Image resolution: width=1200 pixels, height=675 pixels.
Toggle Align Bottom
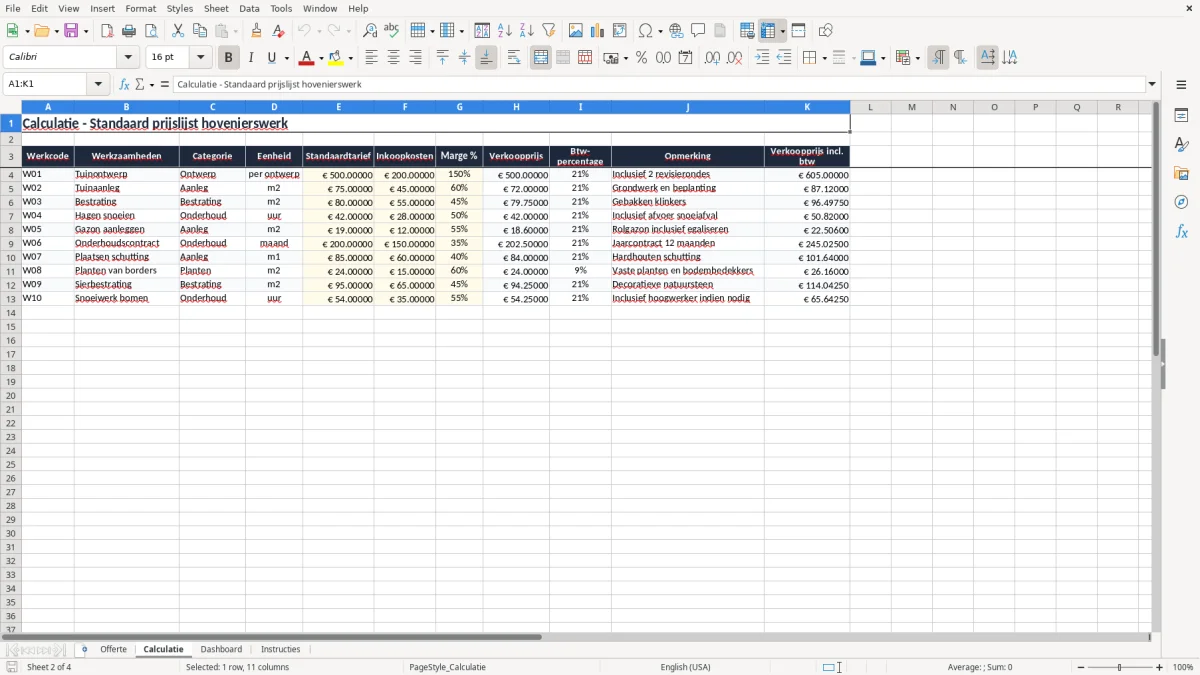coord(486,58)
